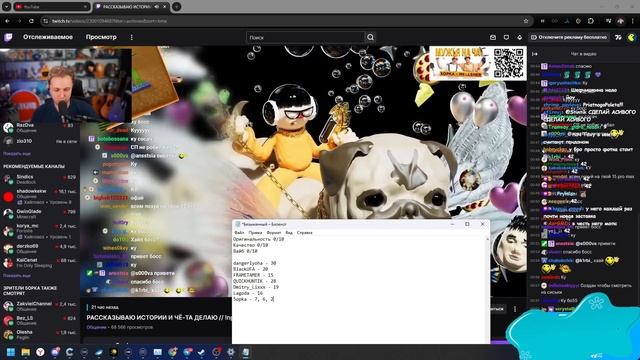This screenshot has height=360, width=640.
Task: Open Notepad Вид menu
Action: [x=289, y=233]
